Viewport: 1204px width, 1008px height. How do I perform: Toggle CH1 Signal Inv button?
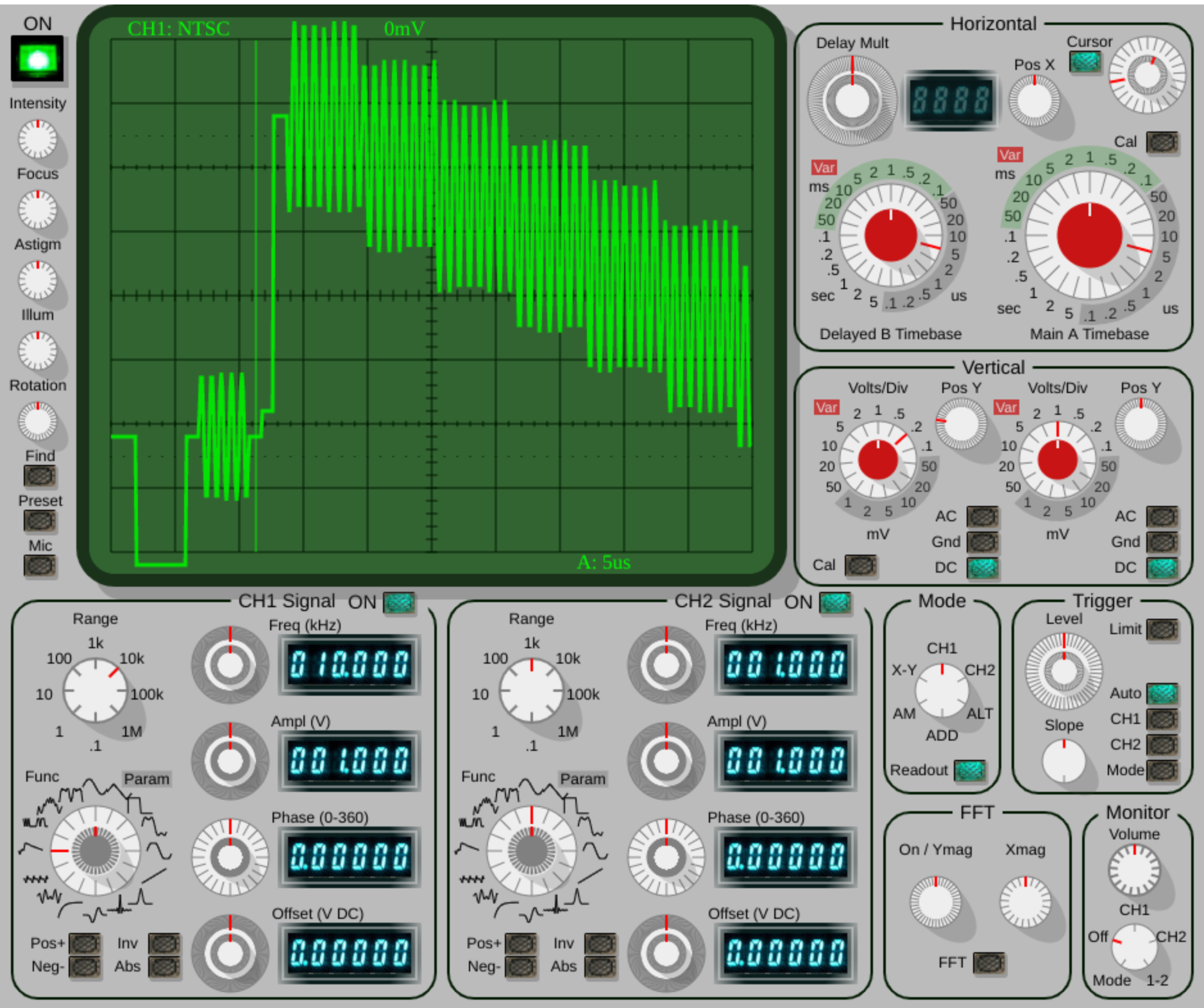[164, 944]
